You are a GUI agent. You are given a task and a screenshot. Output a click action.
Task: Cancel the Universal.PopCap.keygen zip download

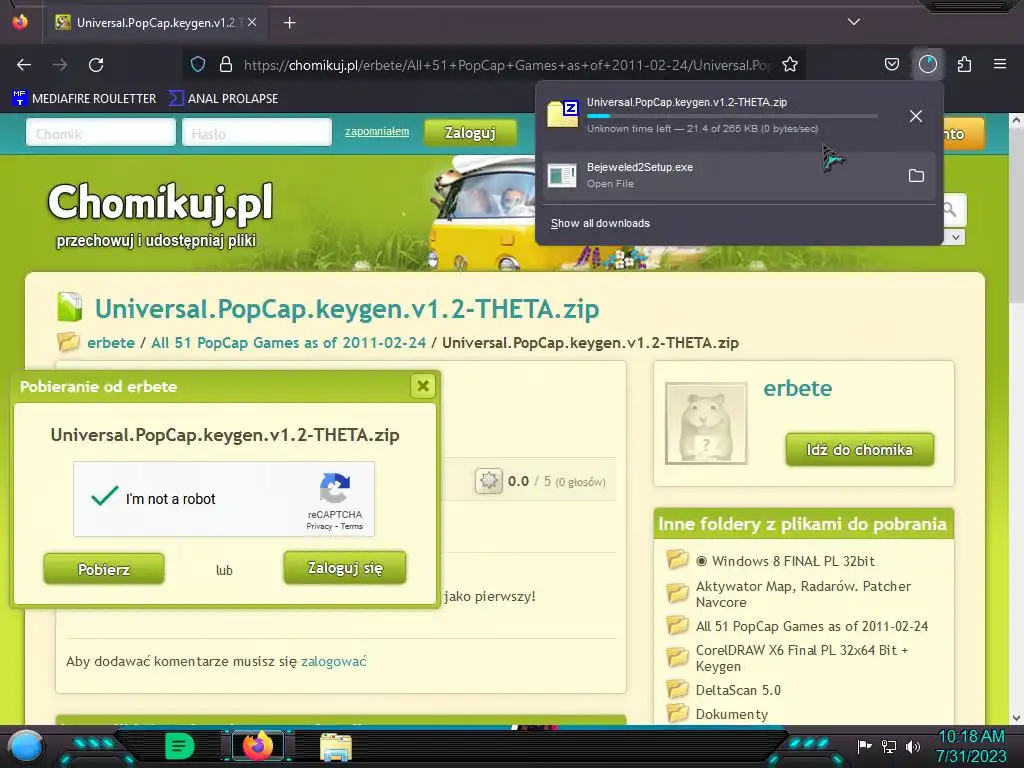click(916, 116)
